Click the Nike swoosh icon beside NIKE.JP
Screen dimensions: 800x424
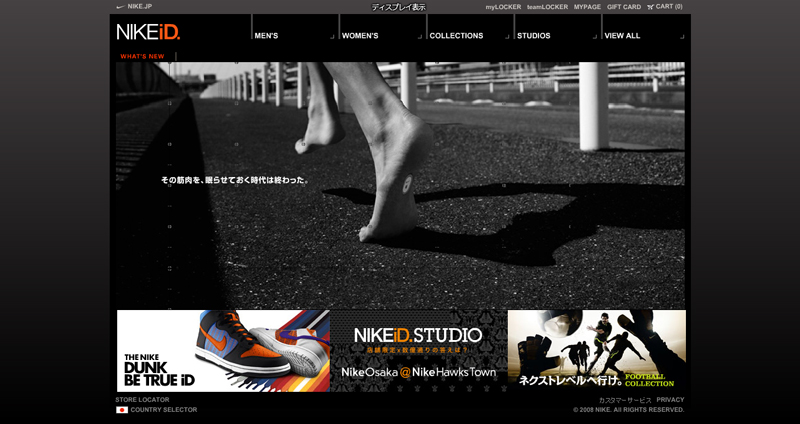(x=120, y=7)
